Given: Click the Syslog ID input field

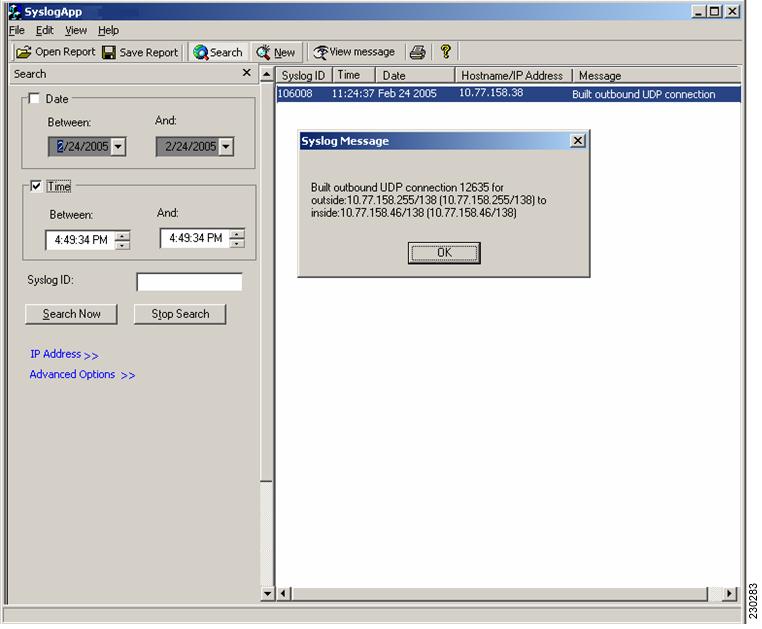Looking at the screenshot, I should point(189,282).
